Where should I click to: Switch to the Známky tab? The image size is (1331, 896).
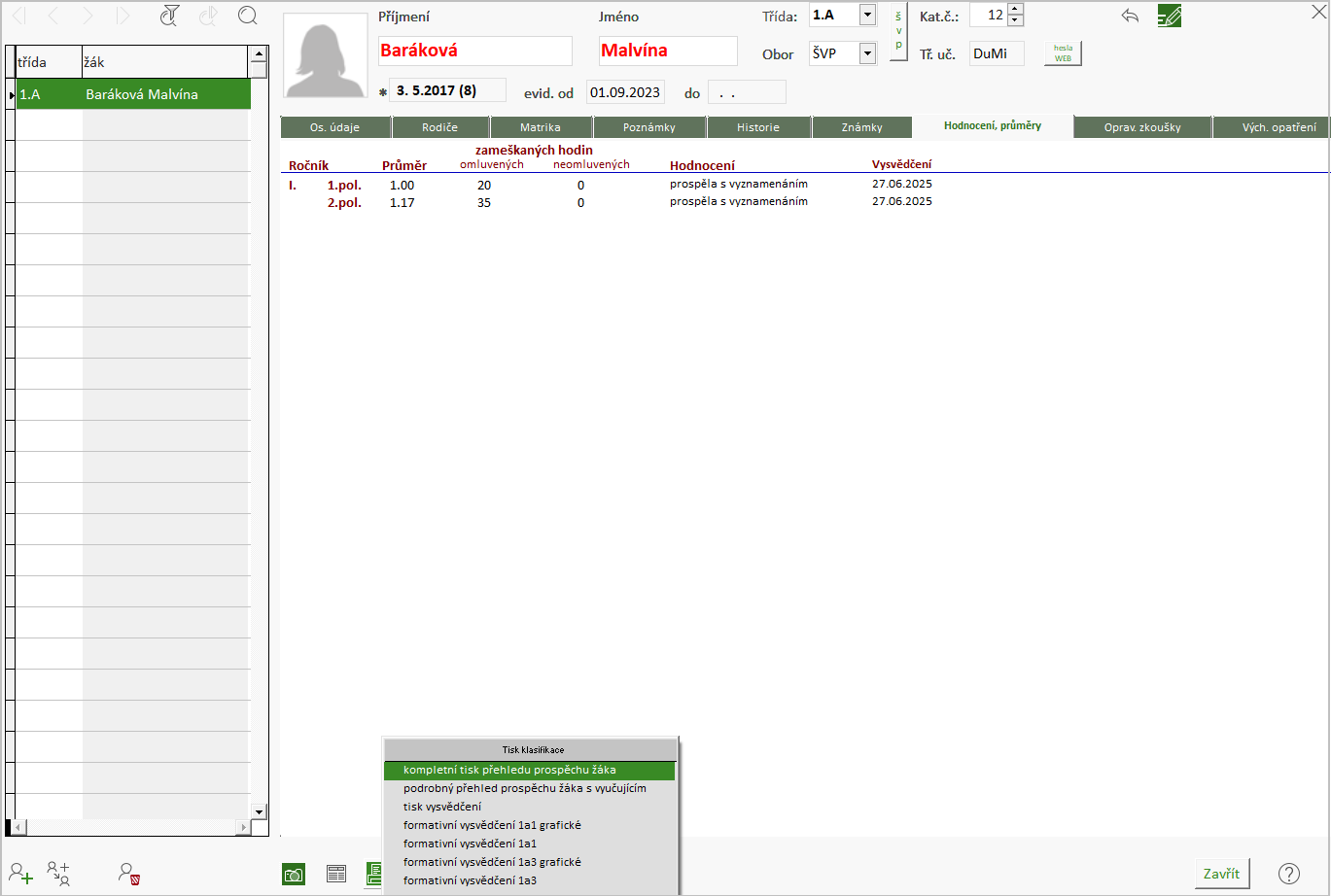[861, 127]
